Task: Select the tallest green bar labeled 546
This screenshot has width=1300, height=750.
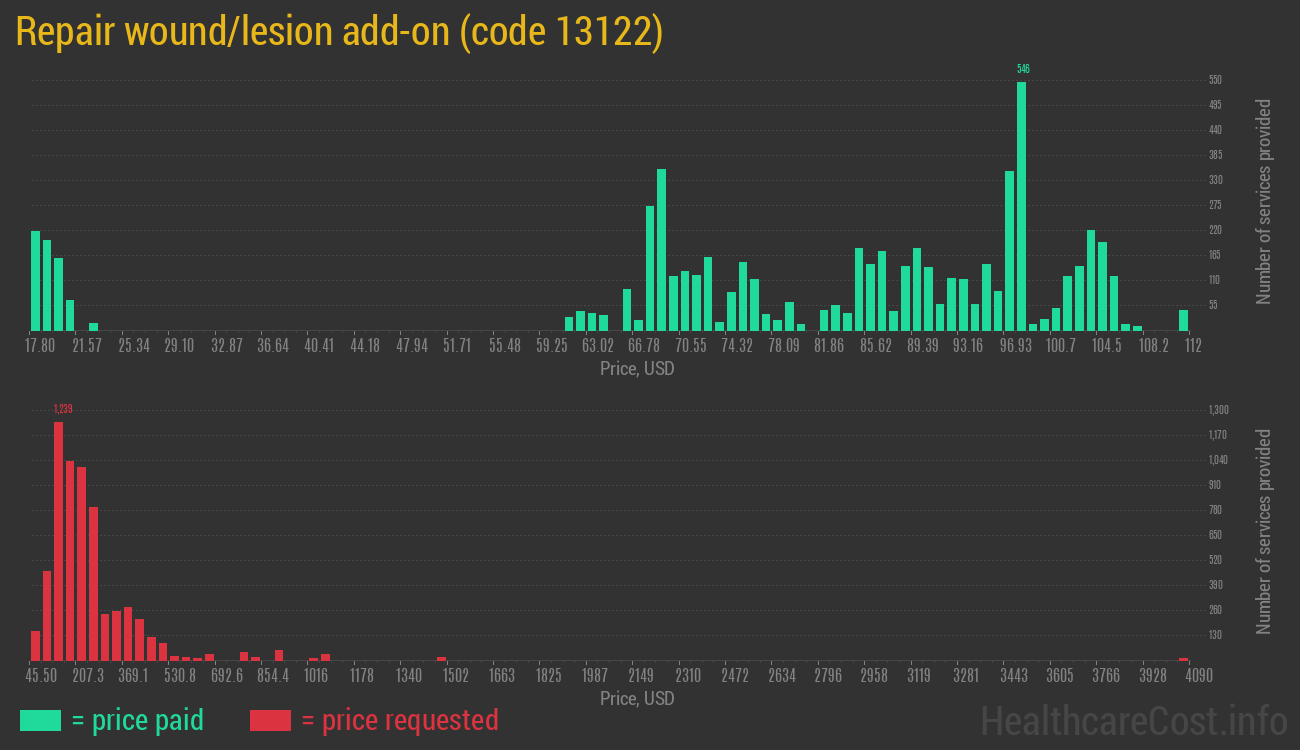Action: click(1021, 205)
